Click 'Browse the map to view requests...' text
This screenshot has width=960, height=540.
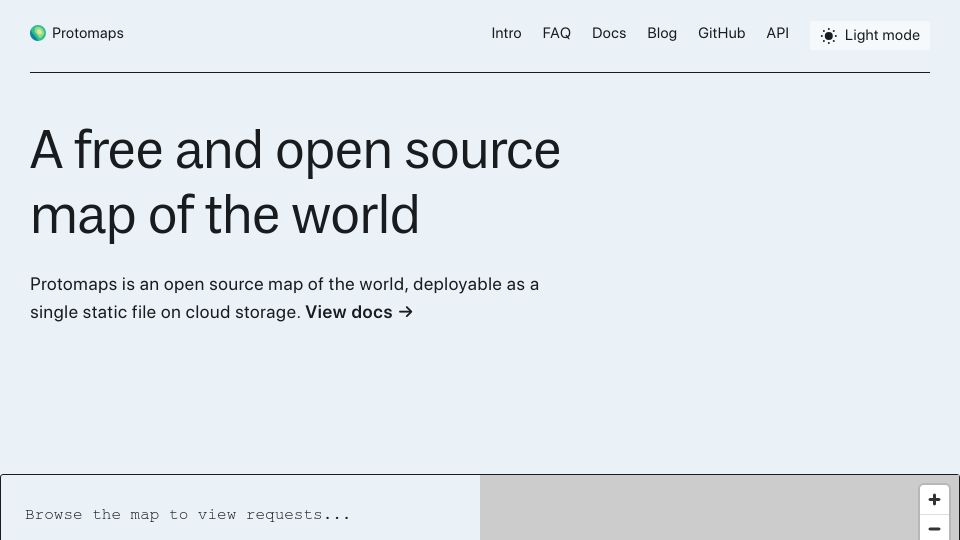[187, 515]
